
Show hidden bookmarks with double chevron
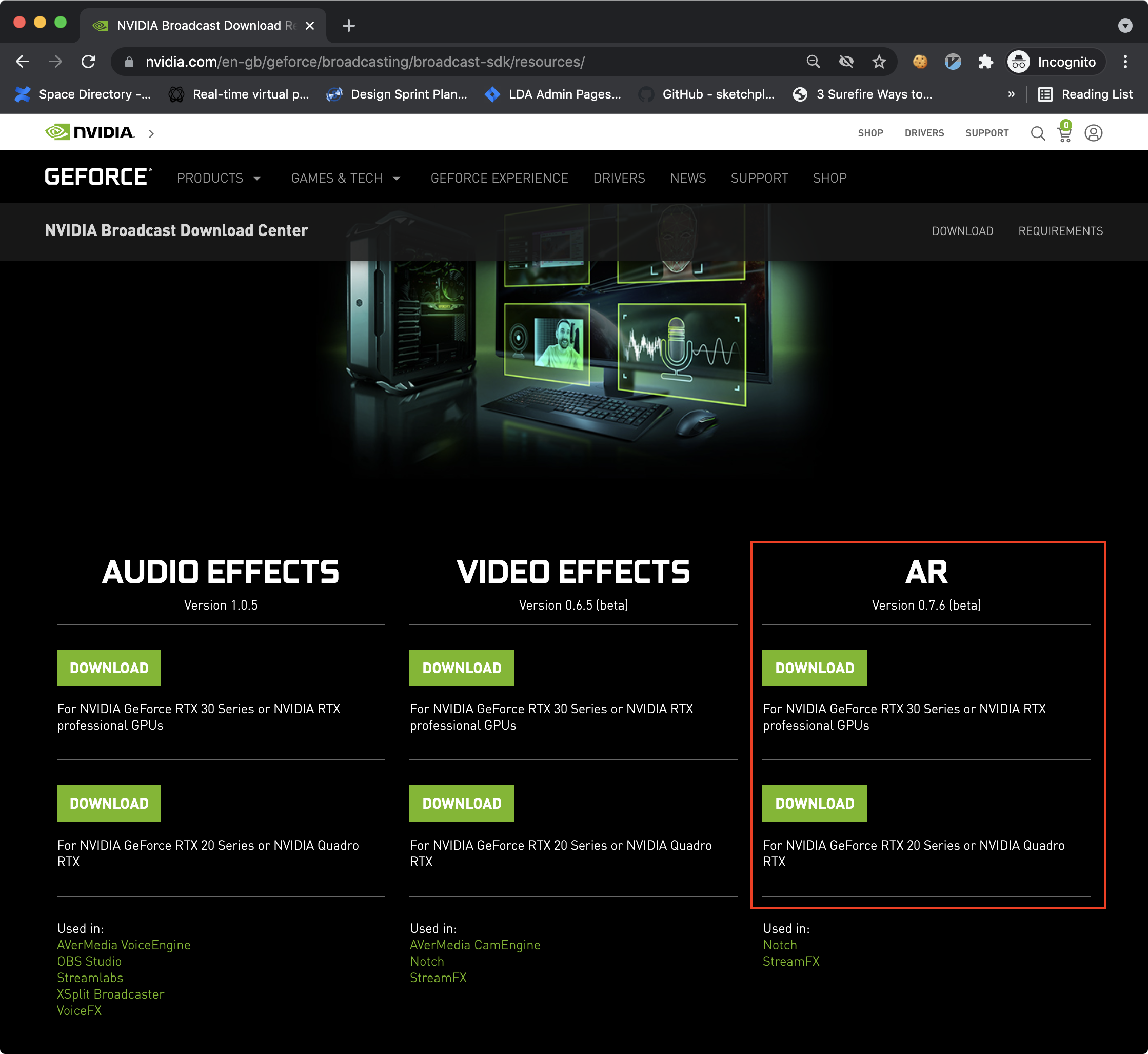pos(1011,94)
